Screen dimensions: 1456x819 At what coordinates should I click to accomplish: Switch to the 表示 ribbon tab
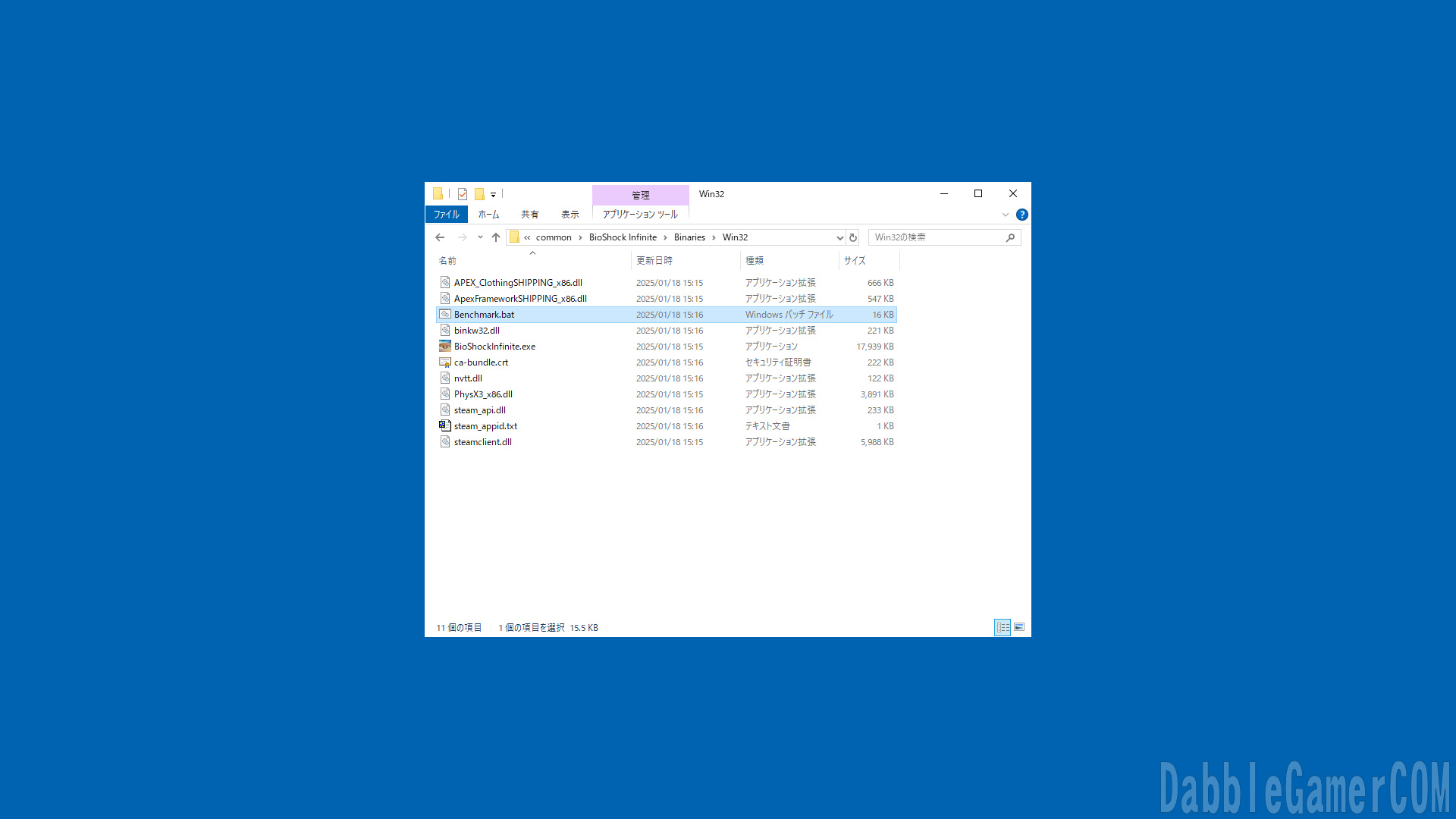[570, 215]
